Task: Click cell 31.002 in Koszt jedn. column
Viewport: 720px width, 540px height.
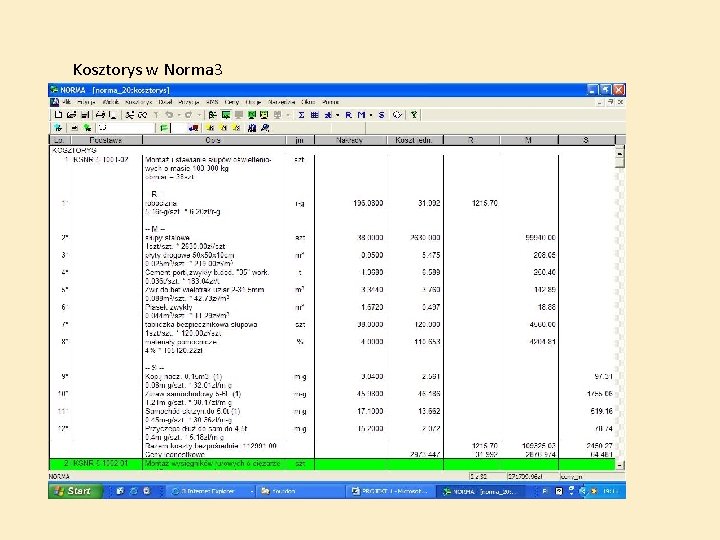Action: click(x=429, y=203)
